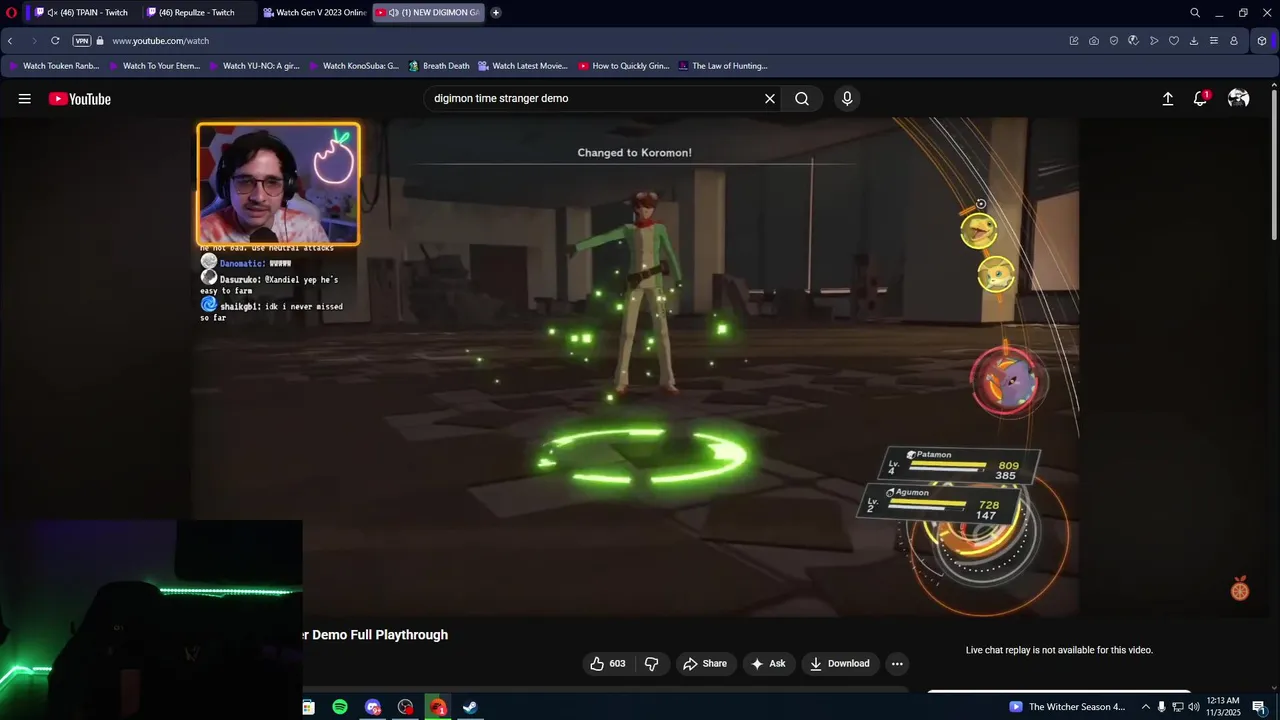Open the Opera account profile icon
Viewport: 1280px width, 720px height.
[x=1234, y=41]
